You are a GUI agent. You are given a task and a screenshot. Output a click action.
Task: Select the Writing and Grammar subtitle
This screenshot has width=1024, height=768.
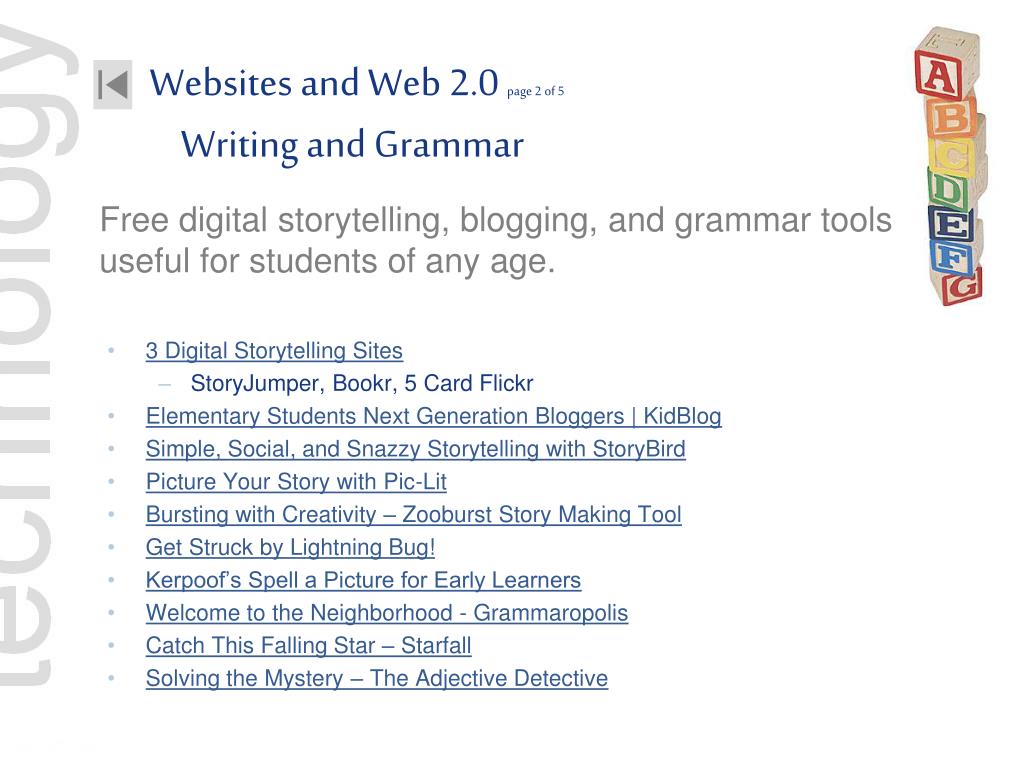tap(352, 145)
